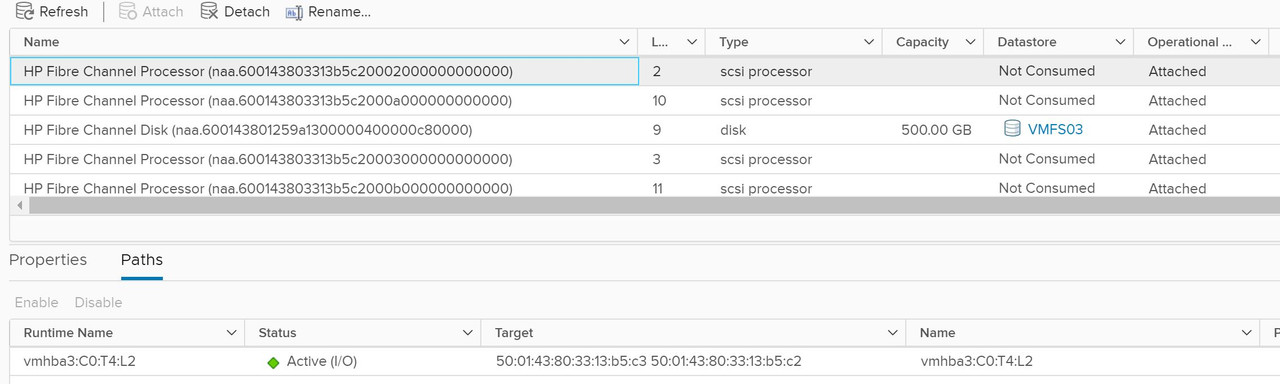Click the Rename icon
Screen dimensions: 1280x384
tap(294, 12)
